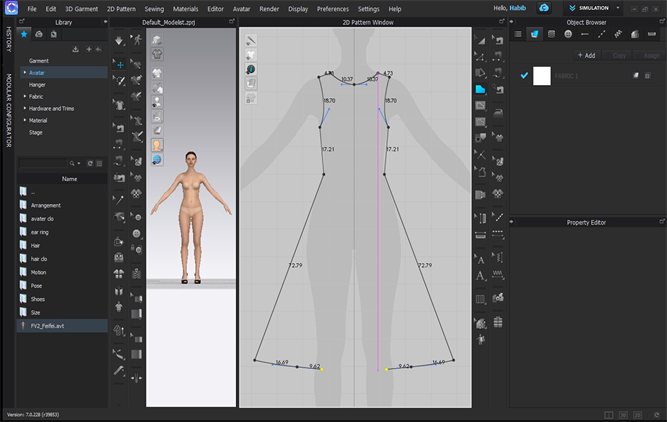The image size is (667, 422).
Task: Click the Copy button in Object Browser
Action: [619, 55]
